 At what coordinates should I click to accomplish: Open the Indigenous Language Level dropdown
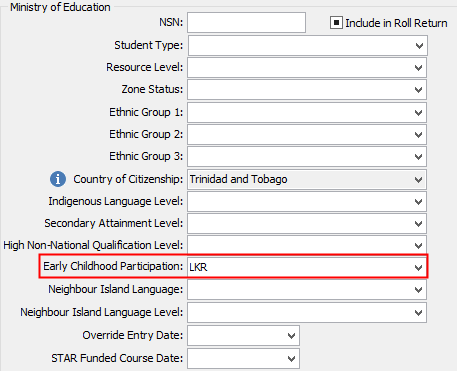pyautogui.click(x=307, y=201)
